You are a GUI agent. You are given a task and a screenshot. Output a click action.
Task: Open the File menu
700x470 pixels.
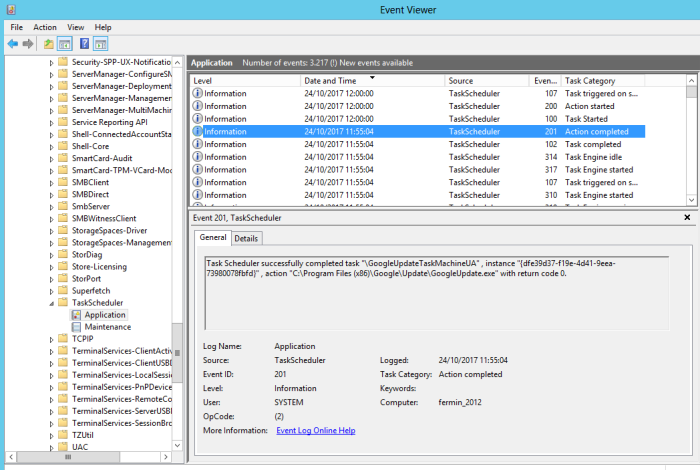tap(17, 27)
